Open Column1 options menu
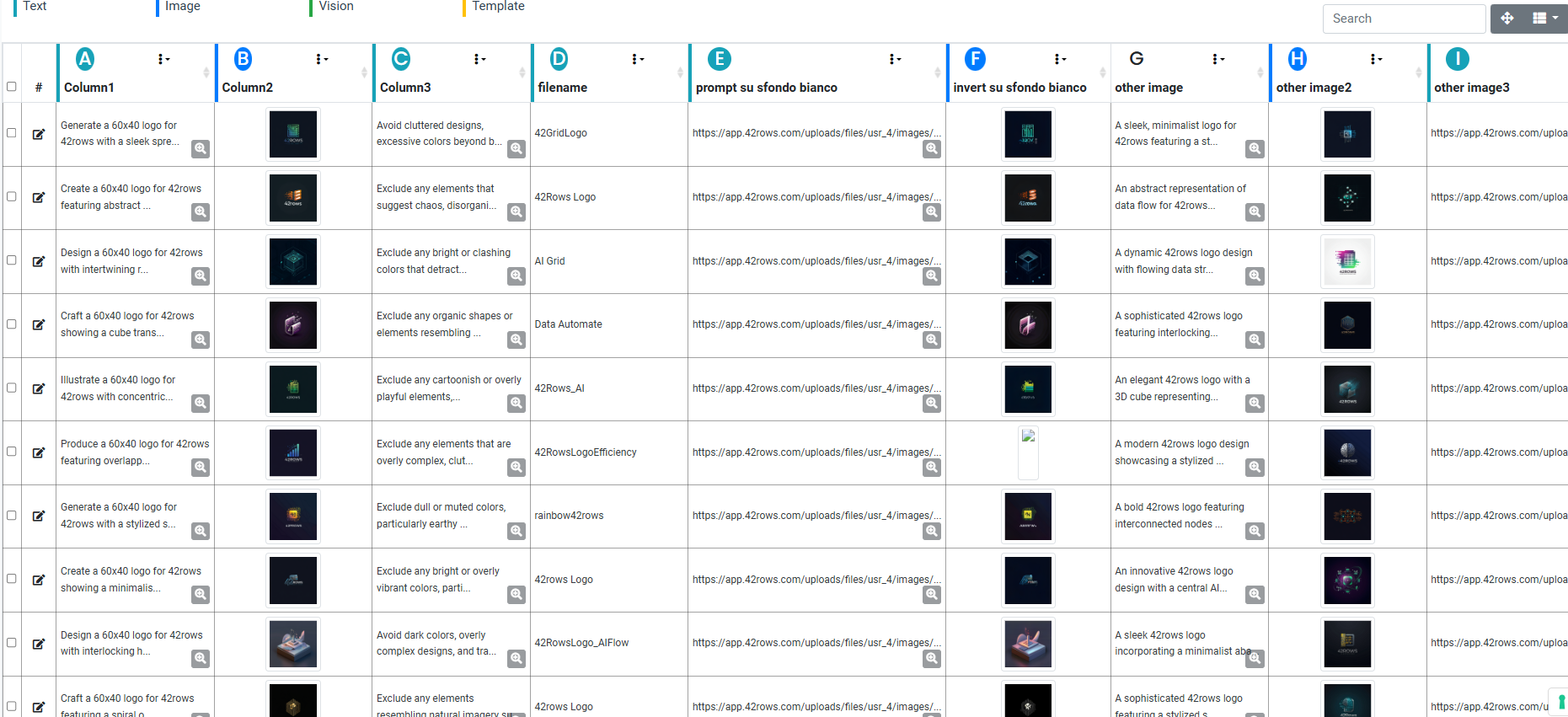The width and height of the screenshot is (1568, 717). 163,59
